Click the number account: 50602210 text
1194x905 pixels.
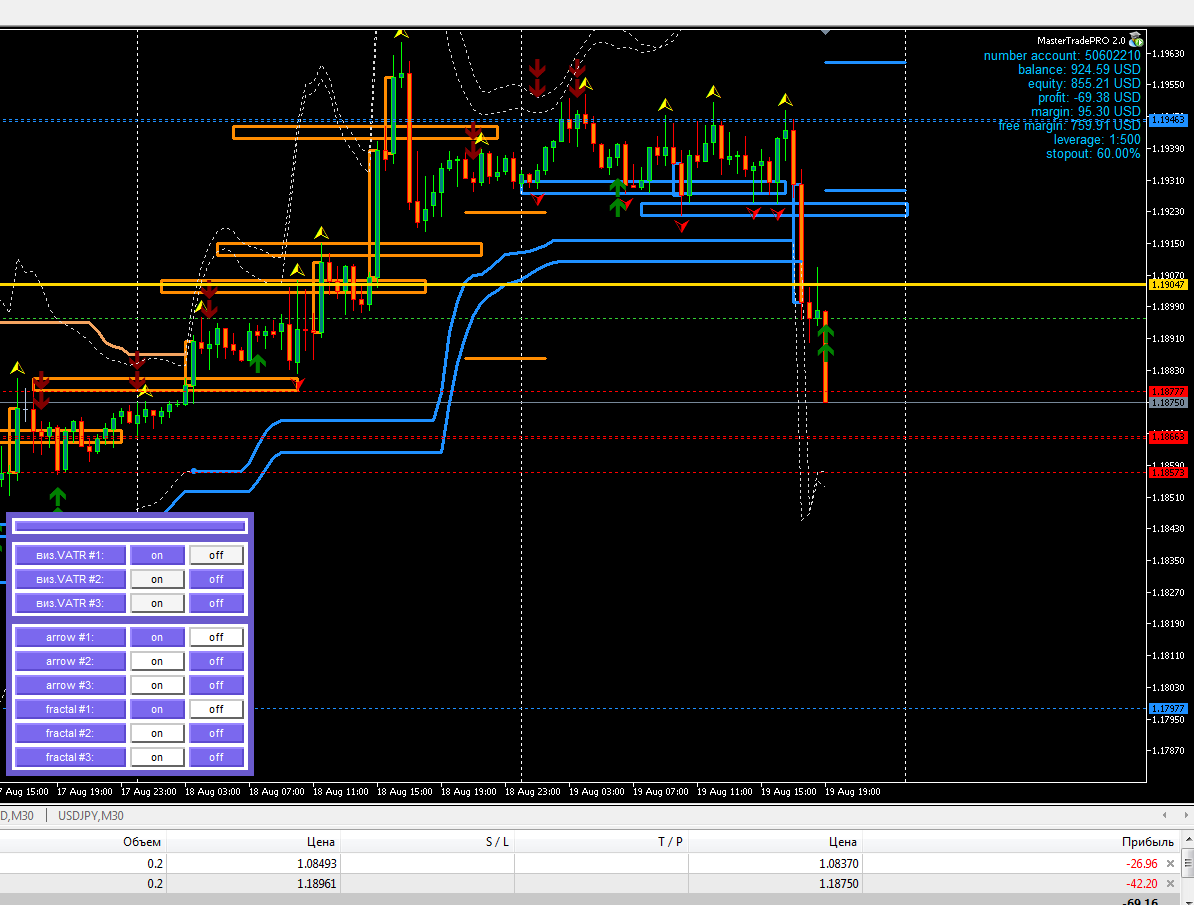tap(1062, 56)
